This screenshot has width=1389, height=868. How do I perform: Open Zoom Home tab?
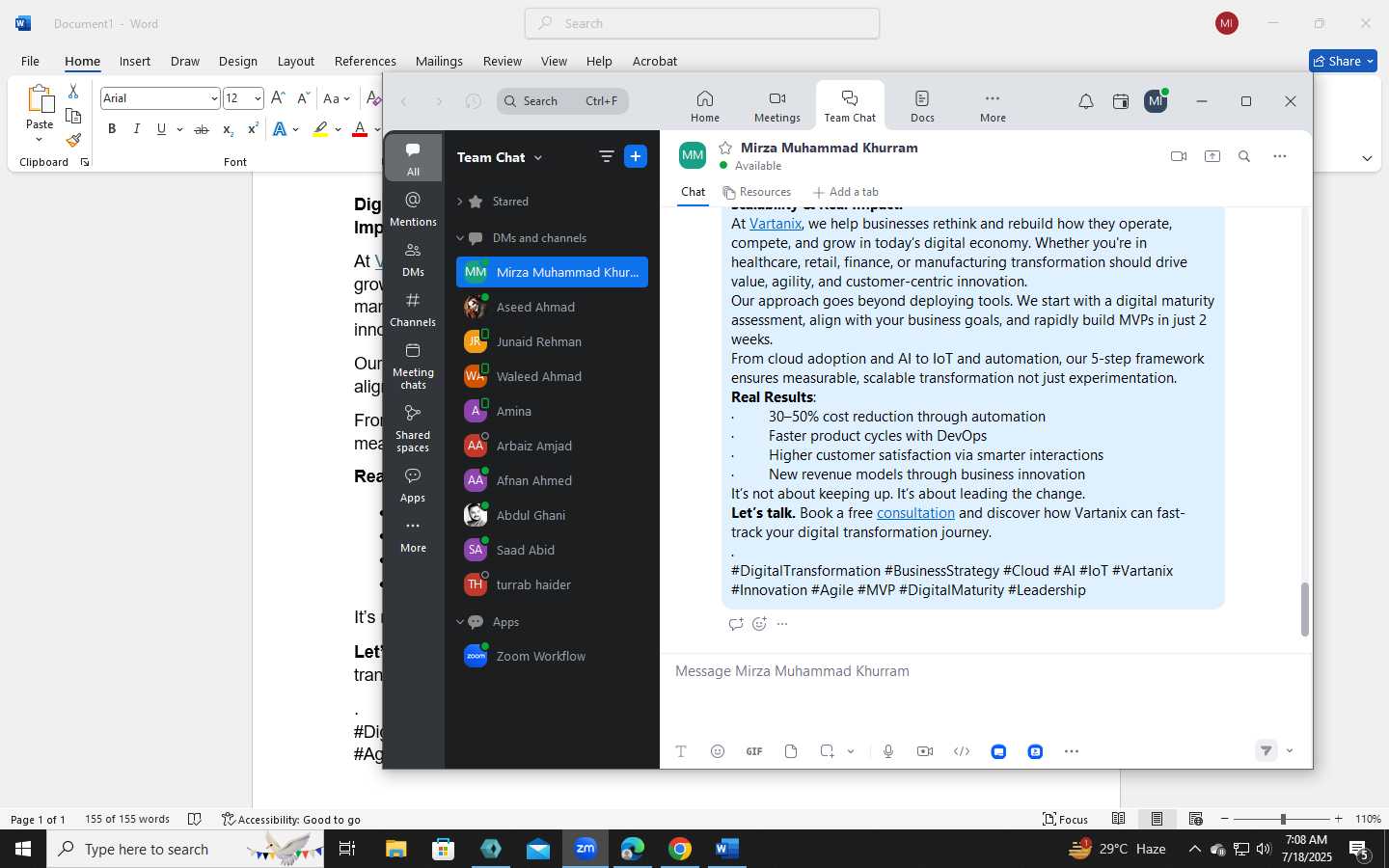point(705,106)
